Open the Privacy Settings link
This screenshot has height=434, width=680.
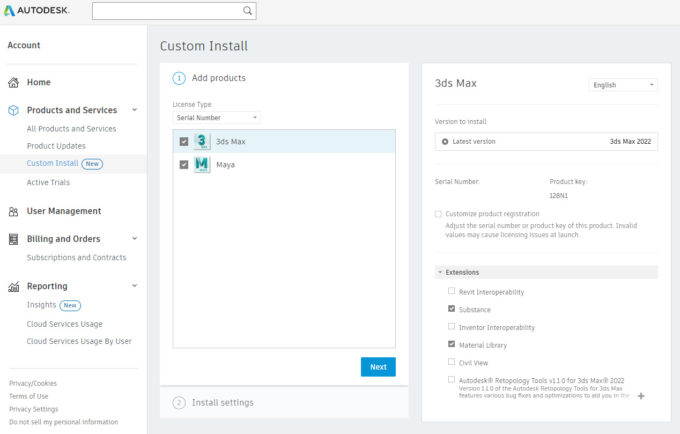[33, 409]
